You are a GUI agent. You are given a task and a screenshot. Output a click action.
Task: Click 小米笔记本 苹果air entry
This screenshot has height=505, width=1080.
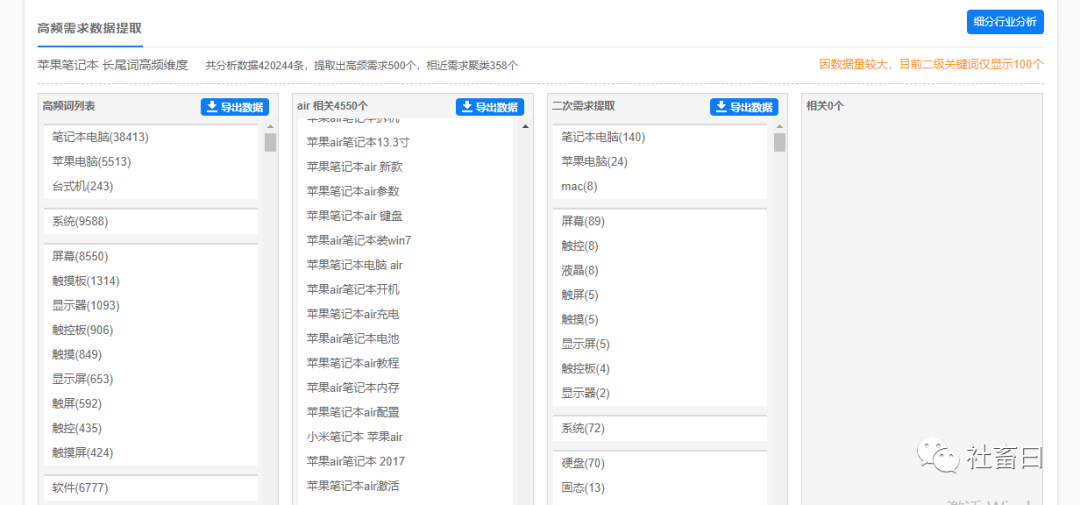pos(355,437)
